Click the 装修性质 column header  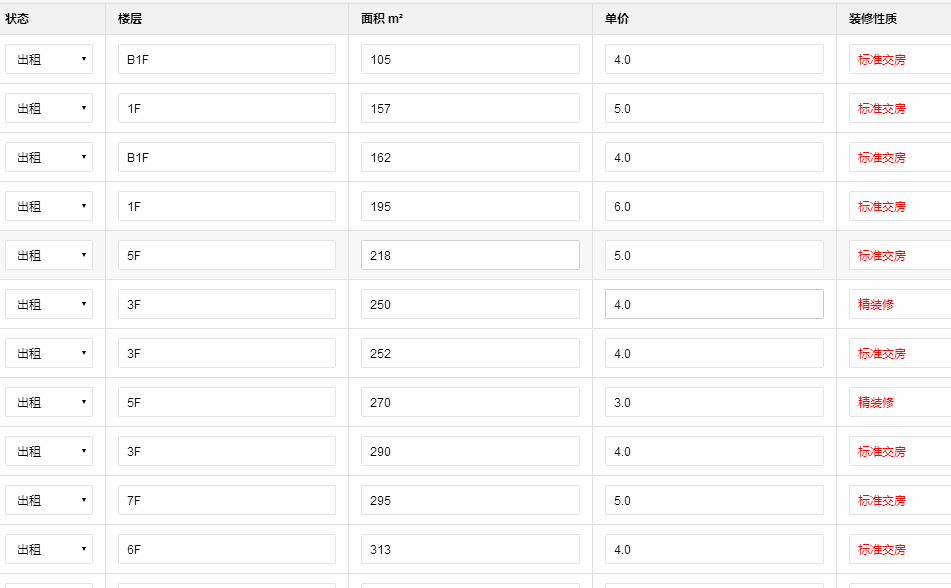pos(873,18)
